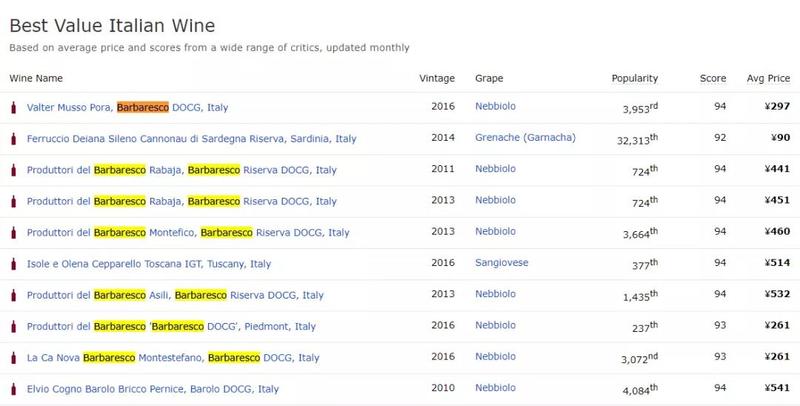
Task: Select the Sangiovese grape link
Action: point(502,264)
